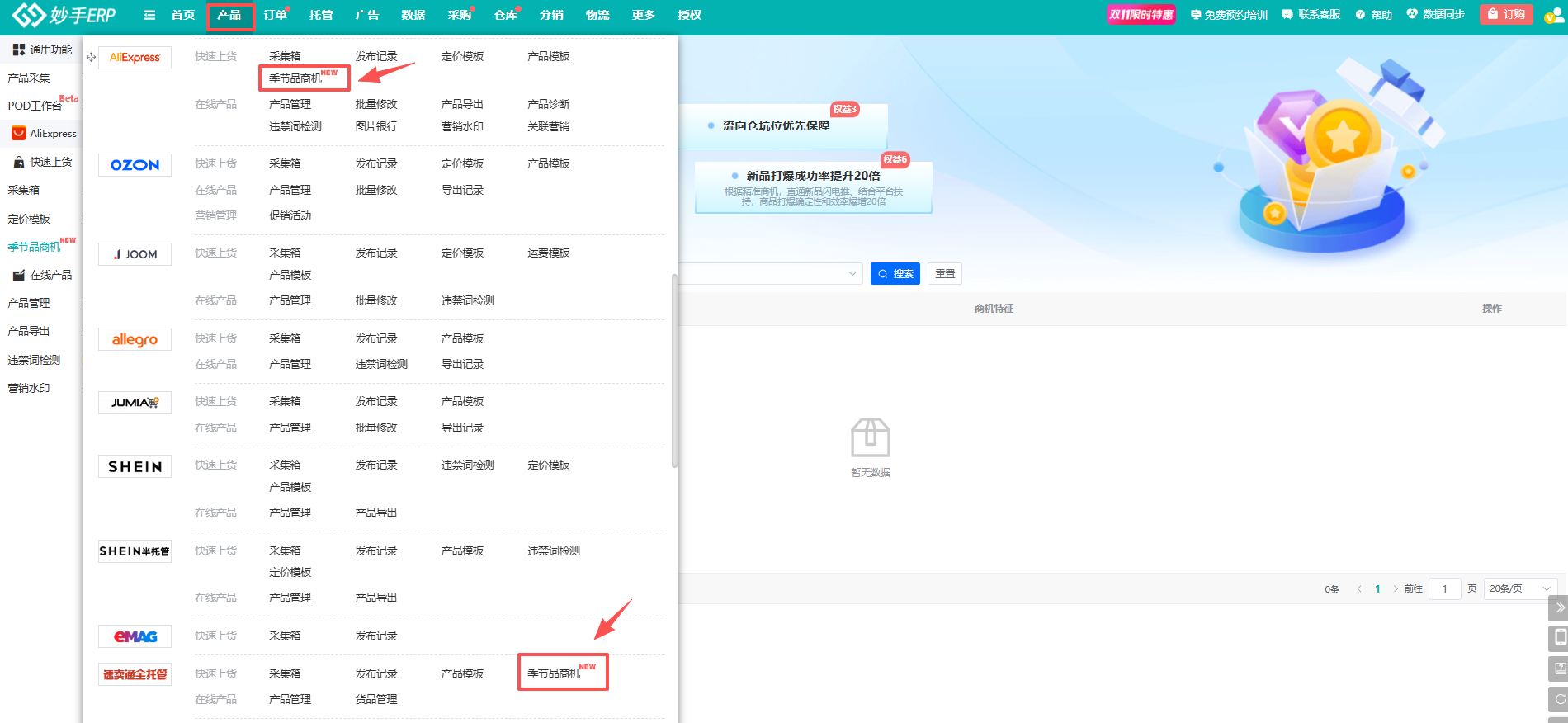Open the 采购 menu
This screenshot has width=1568, height=723.
click(459, 15)
